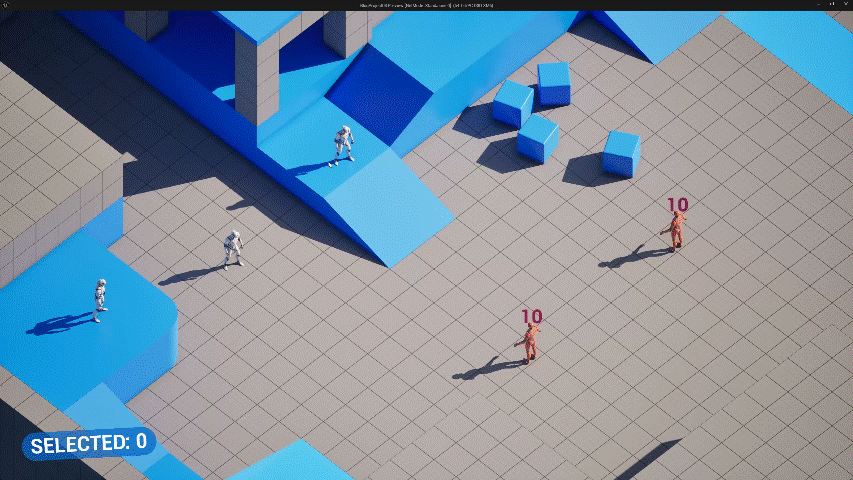The width and height of the screenshot is (853, 480).
Task: Select the white soldier on the left light-blue platform
Action: pyautogui.click(x=100, y=300)
